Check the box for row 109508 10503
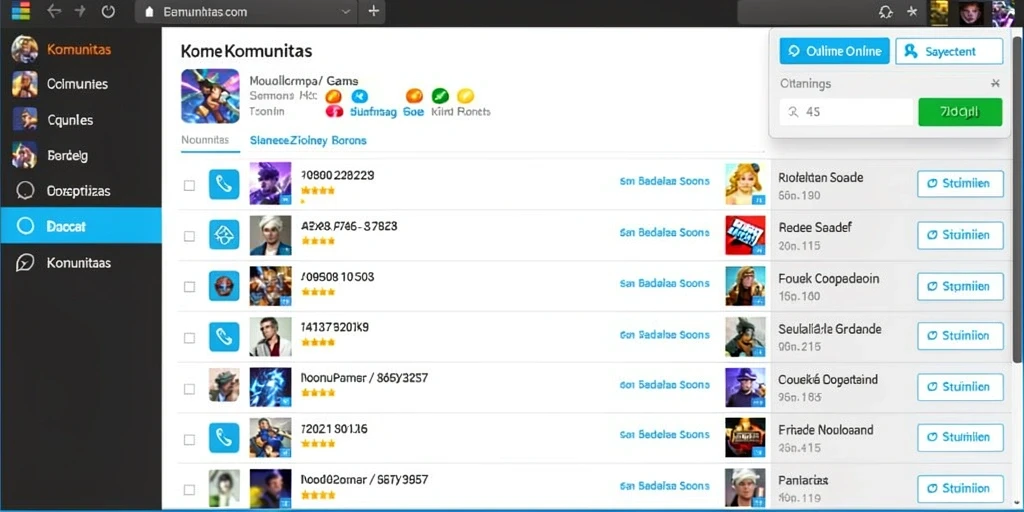Screen dimensions: 1024x512 (189, 287)
